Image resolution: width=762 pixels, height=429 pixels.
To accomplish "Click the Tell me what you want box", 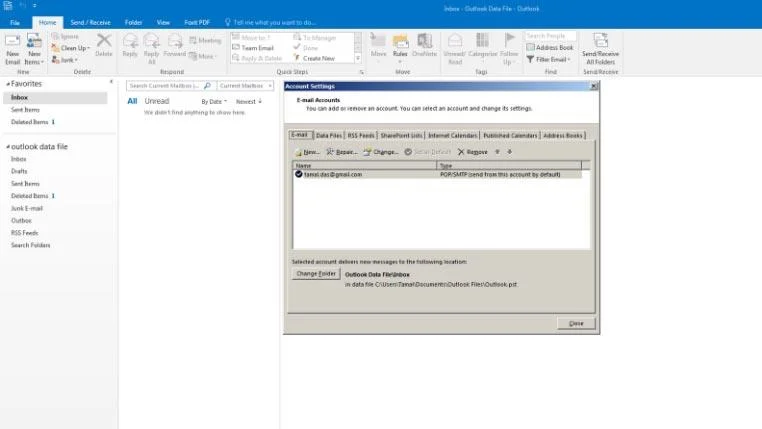I will pyautogui.click(x=270, y=22).
